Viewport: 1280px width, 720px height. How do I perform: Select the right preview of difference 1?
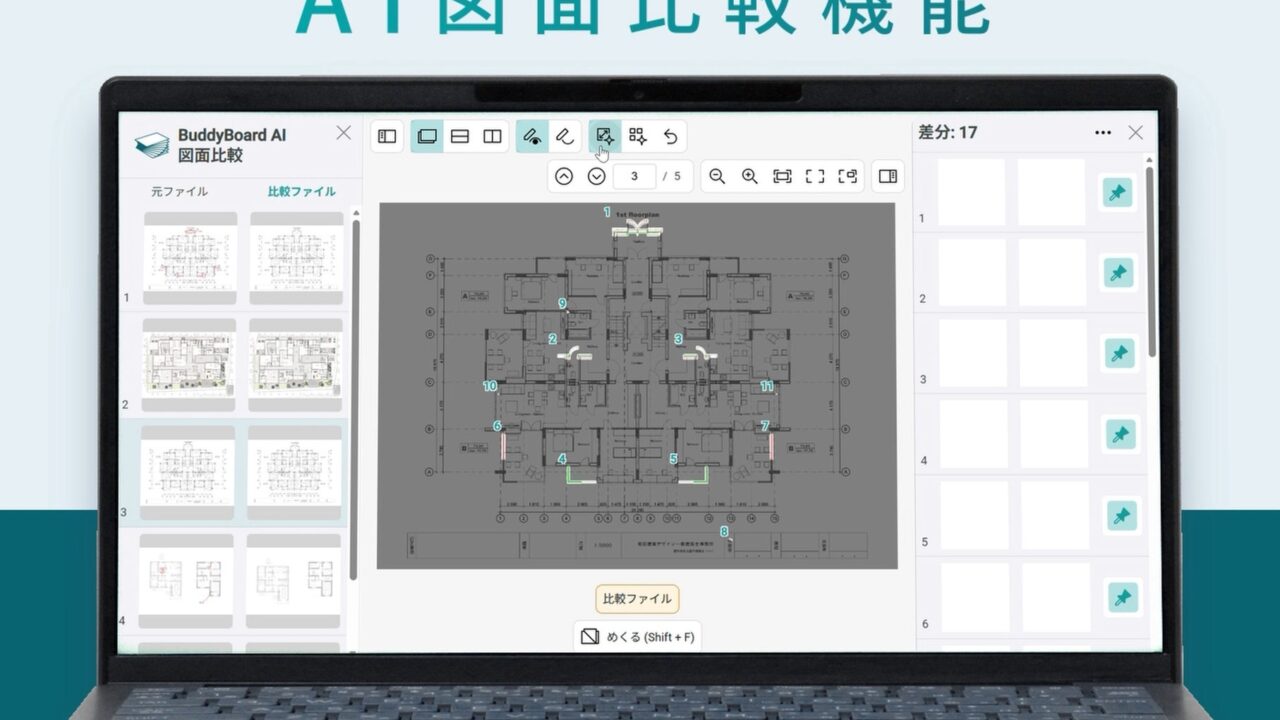(x=1051, y=192)
